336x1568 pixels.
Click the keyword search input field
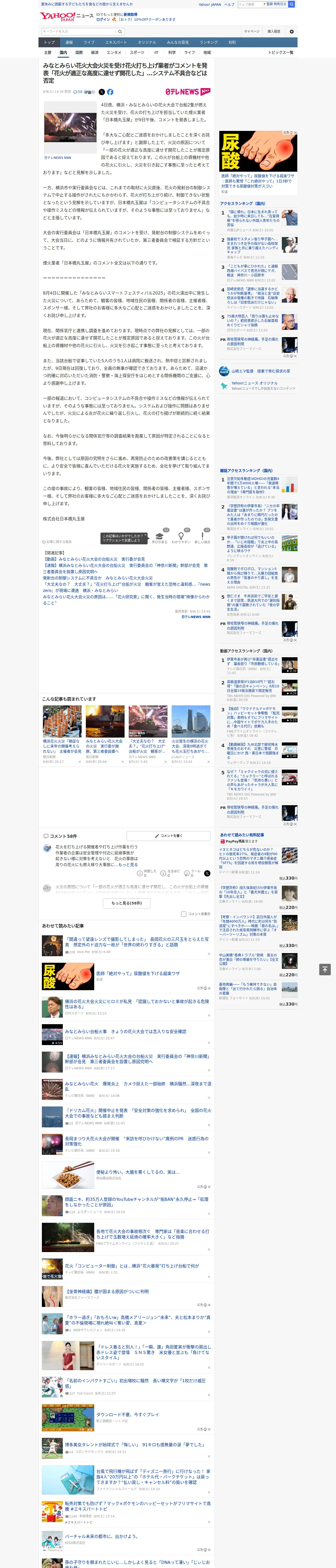pos(79,32)
